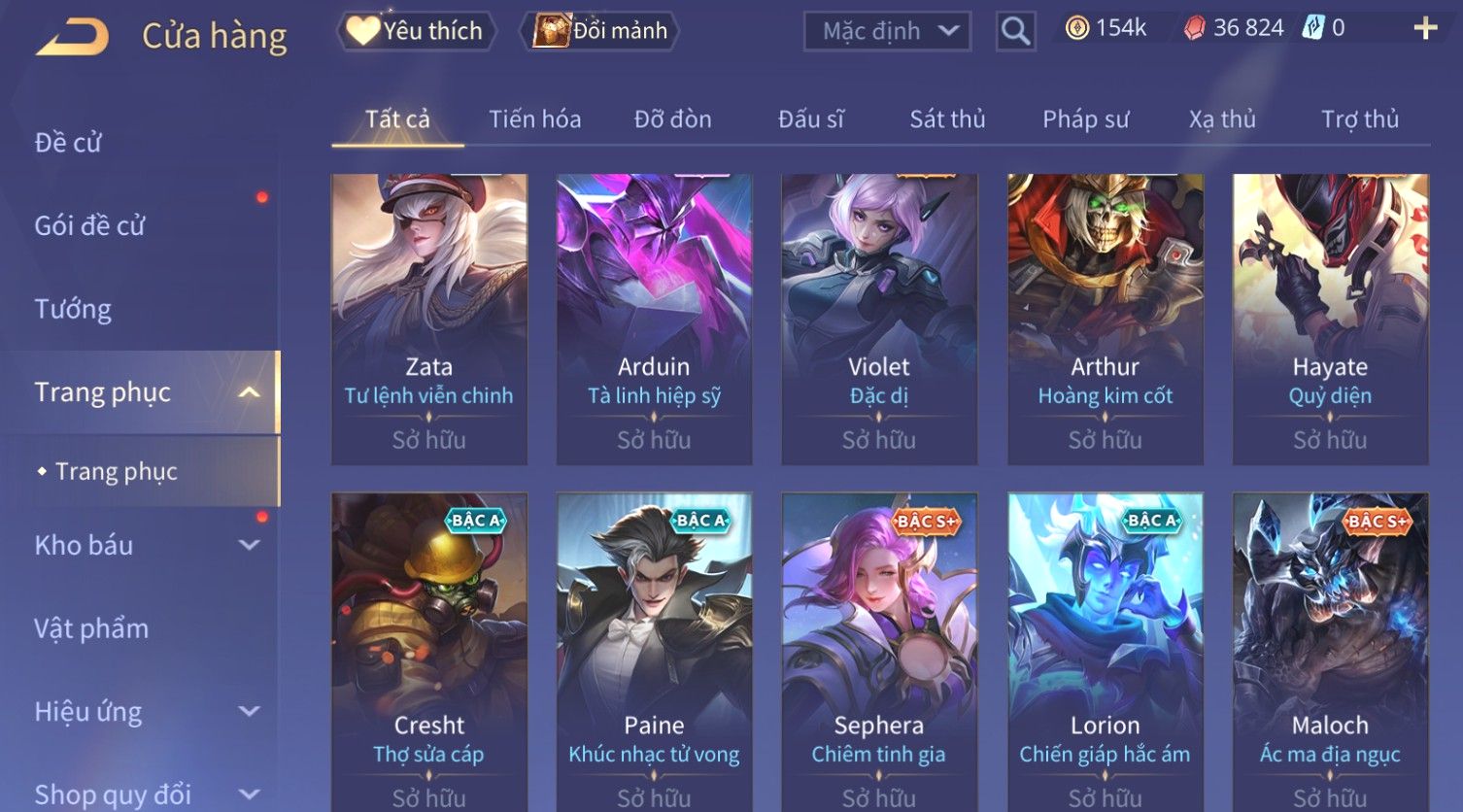Switch to the Pháp sư tab

click(1085, 119)
